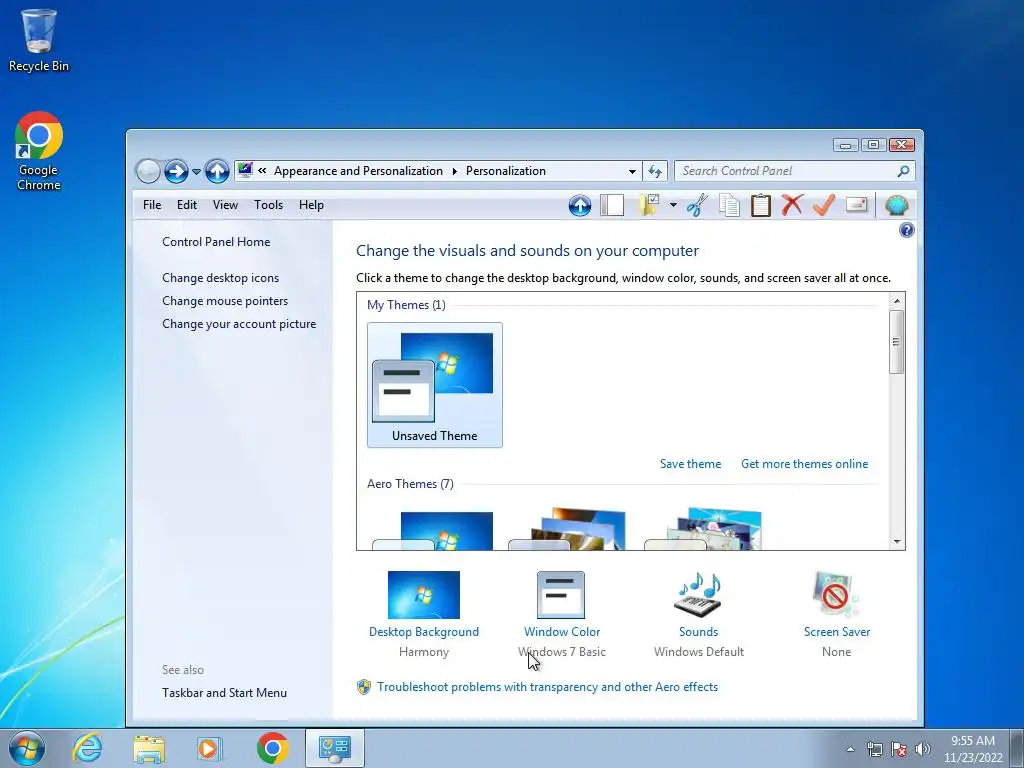Click the red X Delete icon

click(x=792, y=205)
